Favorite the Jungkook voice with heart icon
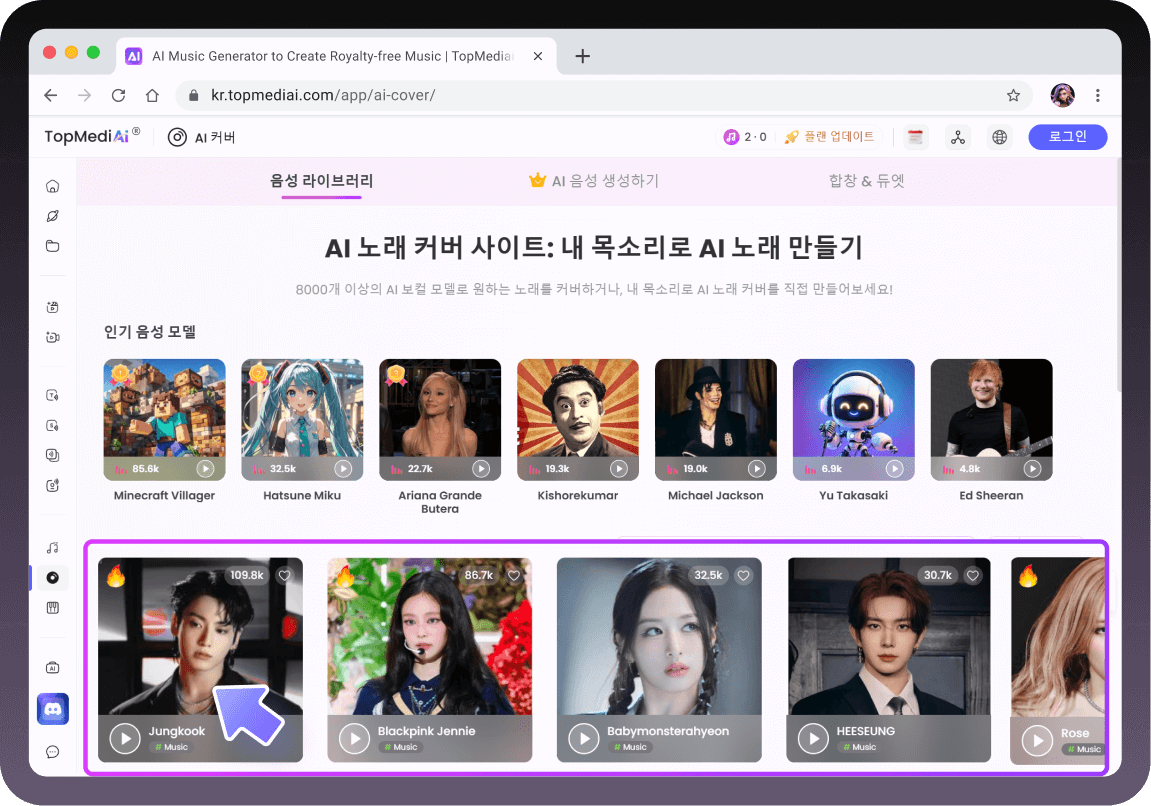This screenshot has width=1151, height=806. 284,575
